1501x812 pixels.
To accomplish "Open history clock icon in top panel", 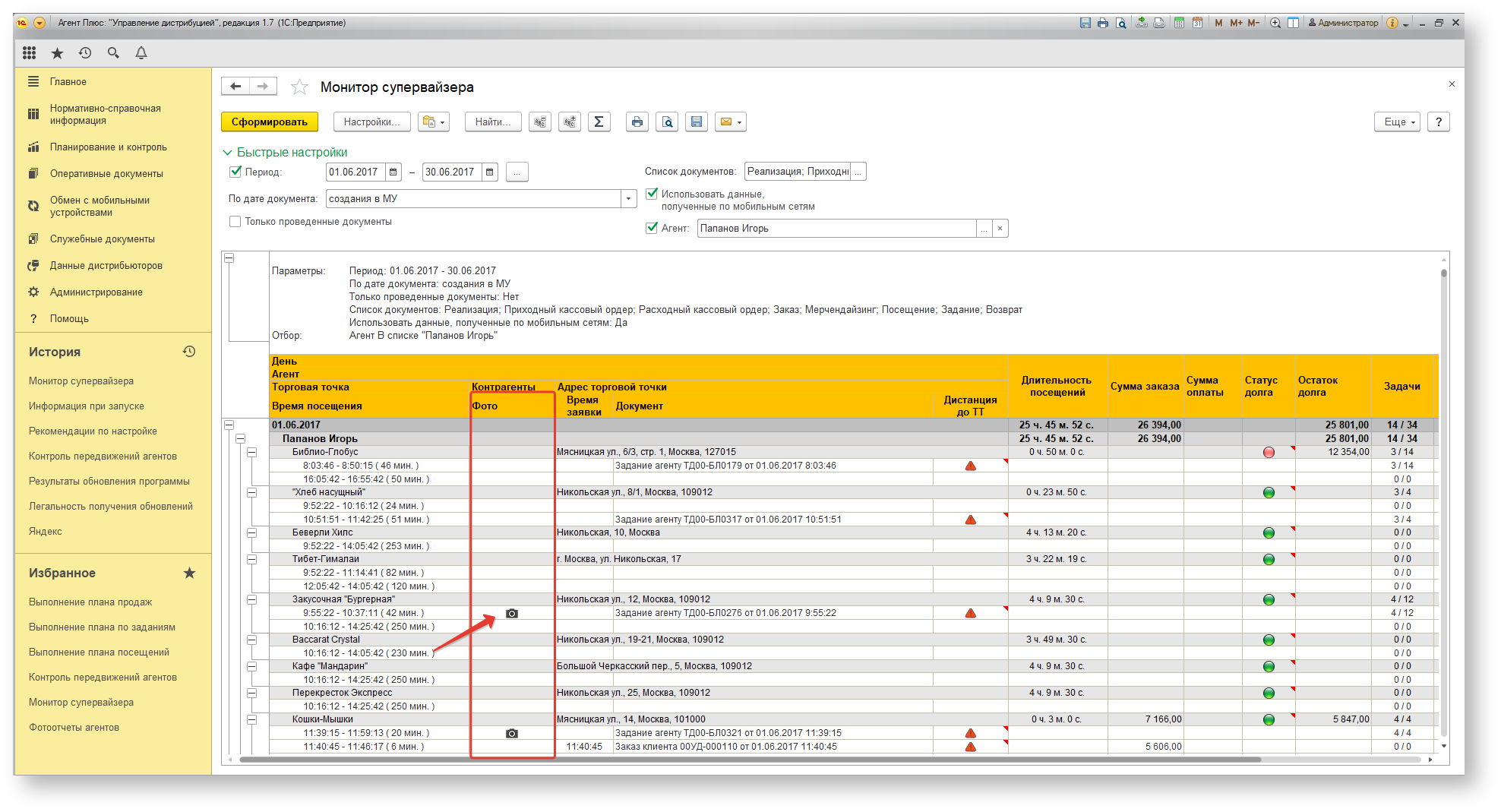I will click(85, 52).
